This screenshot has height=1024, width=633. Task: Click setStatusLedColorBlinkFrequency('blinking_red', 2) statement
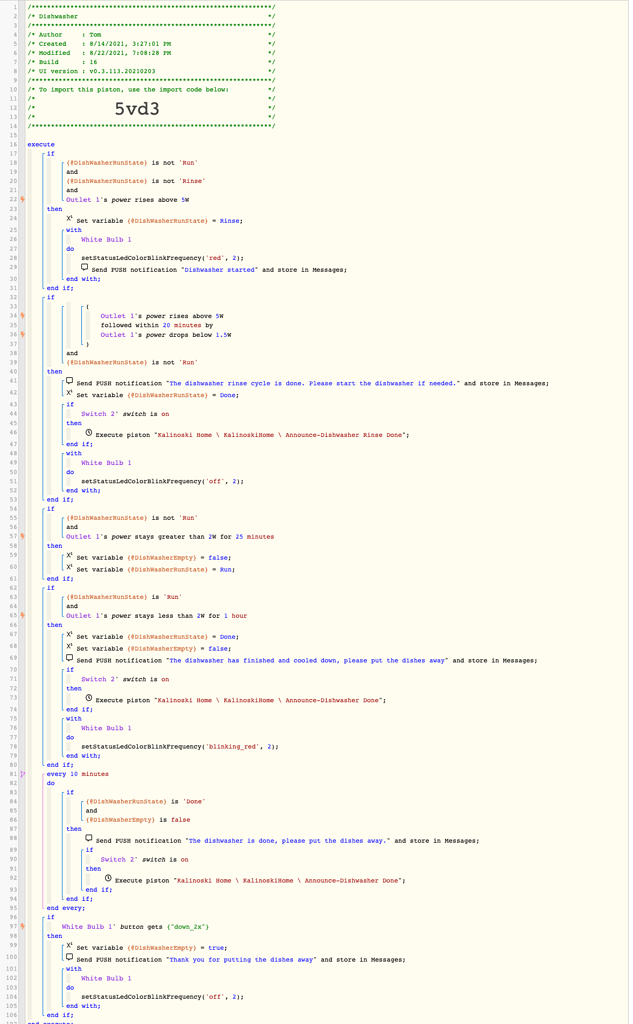coord(180,746)
